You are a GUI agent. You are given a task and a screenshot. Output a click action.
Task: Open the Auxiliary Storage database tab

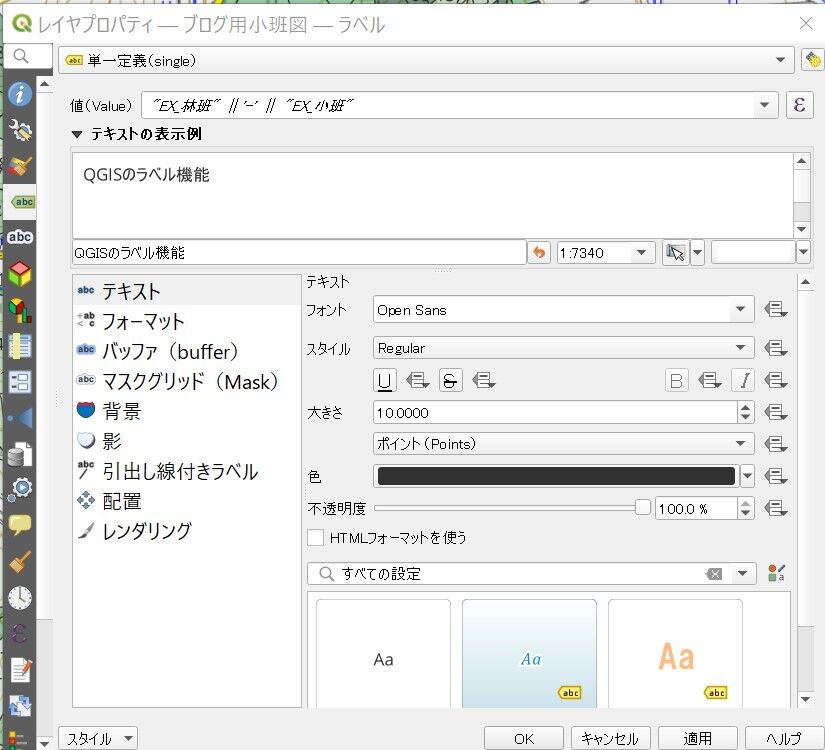[x=20, y=454]
